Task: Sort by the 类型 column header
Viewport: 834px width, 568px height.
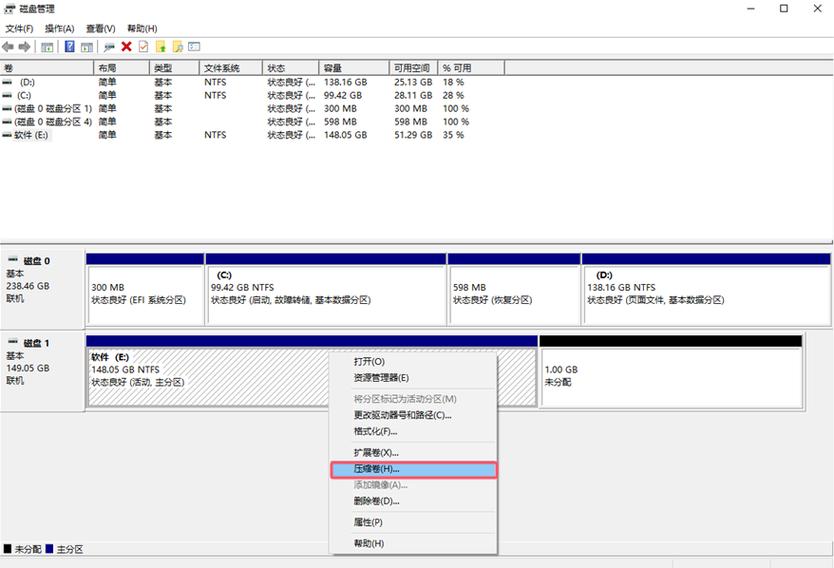Action: click(175, 68)
